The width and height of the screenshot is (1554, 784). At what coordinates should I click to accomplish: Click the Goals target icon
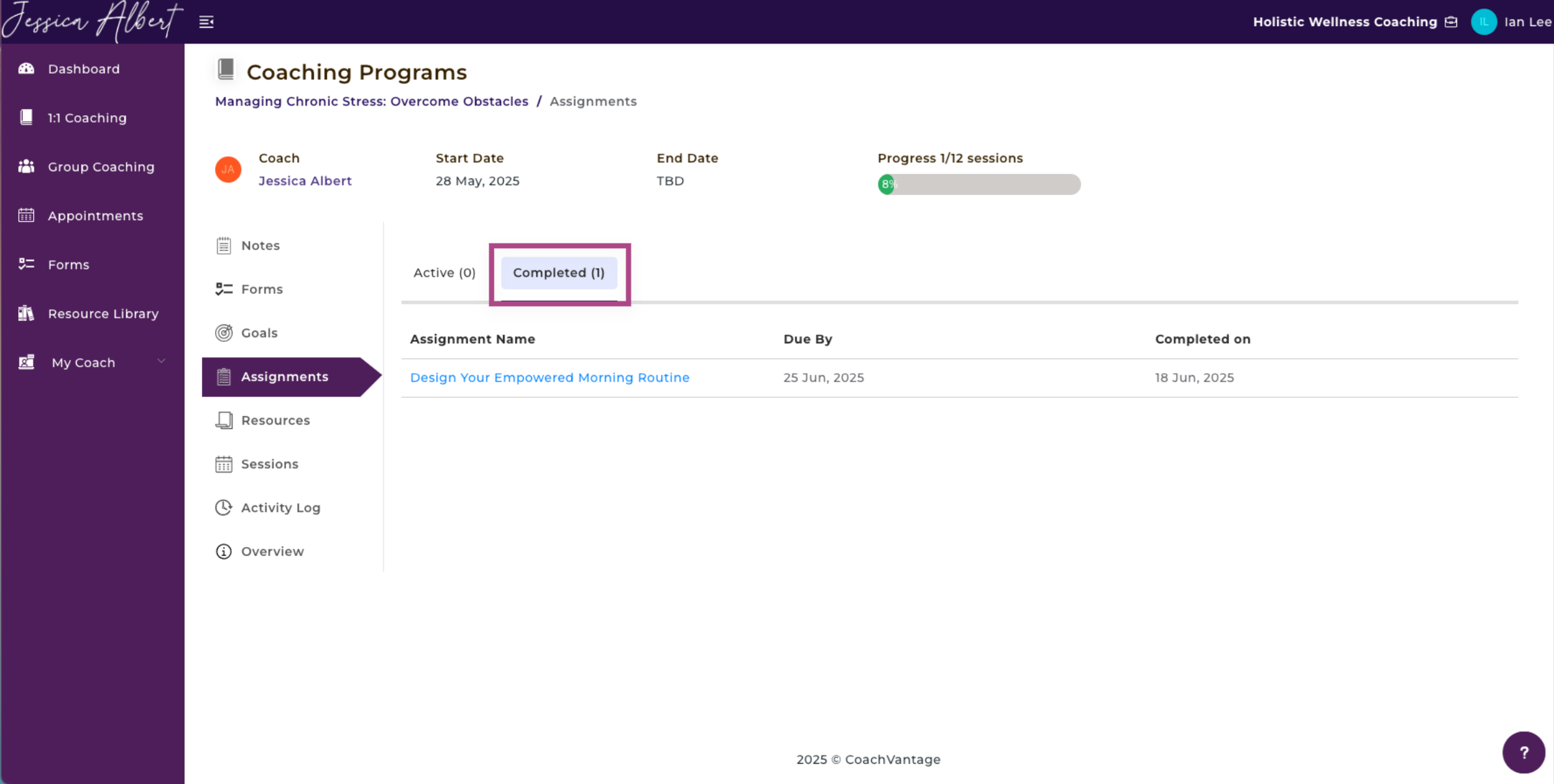[223, 333]
